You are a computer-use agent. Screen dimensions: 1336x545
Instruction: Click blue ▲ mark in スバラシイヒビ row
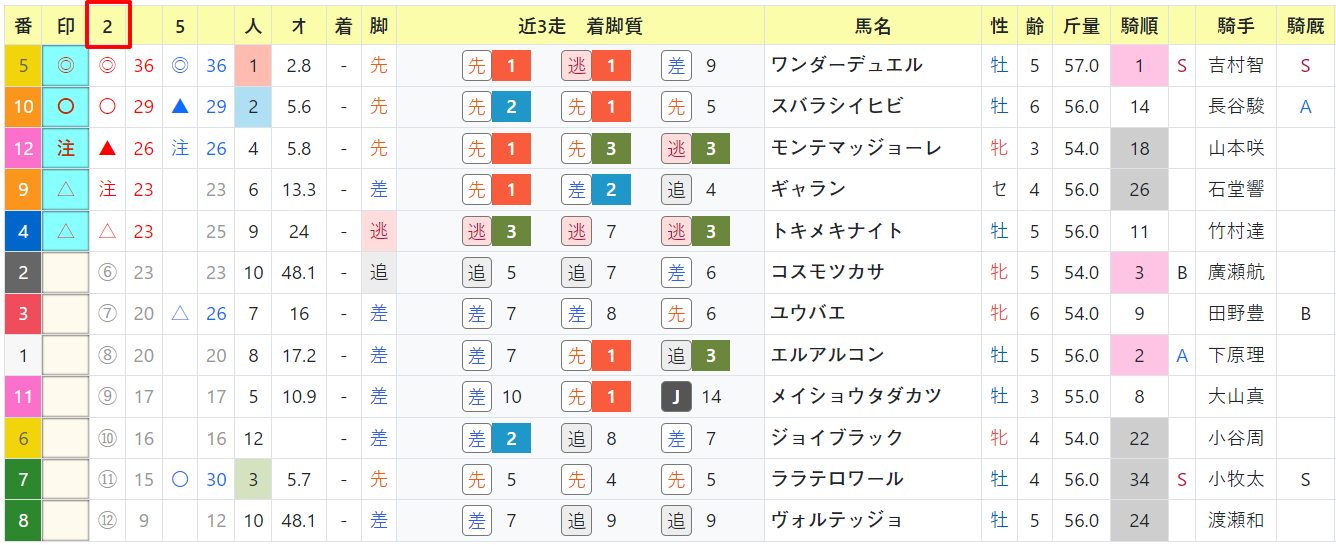[180, 107]
